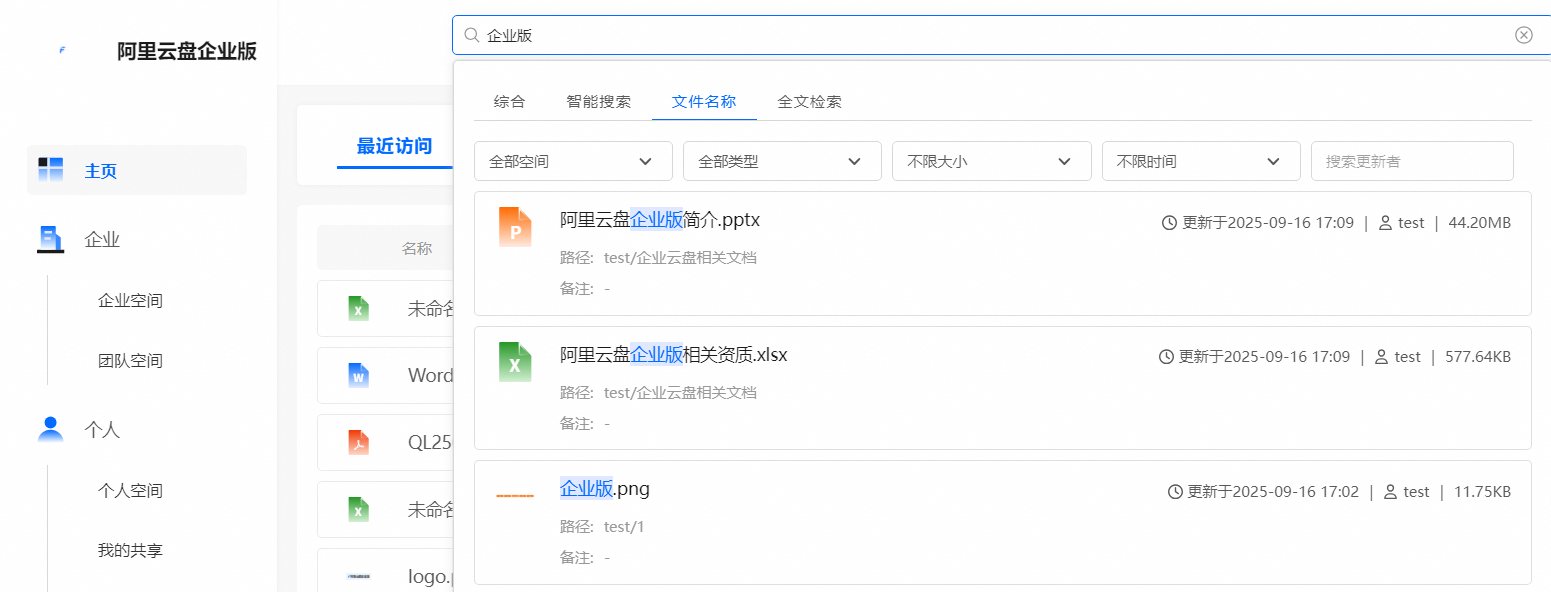
Task: Click the 阿里云盘企业版 title text
Action: (187, 51)
